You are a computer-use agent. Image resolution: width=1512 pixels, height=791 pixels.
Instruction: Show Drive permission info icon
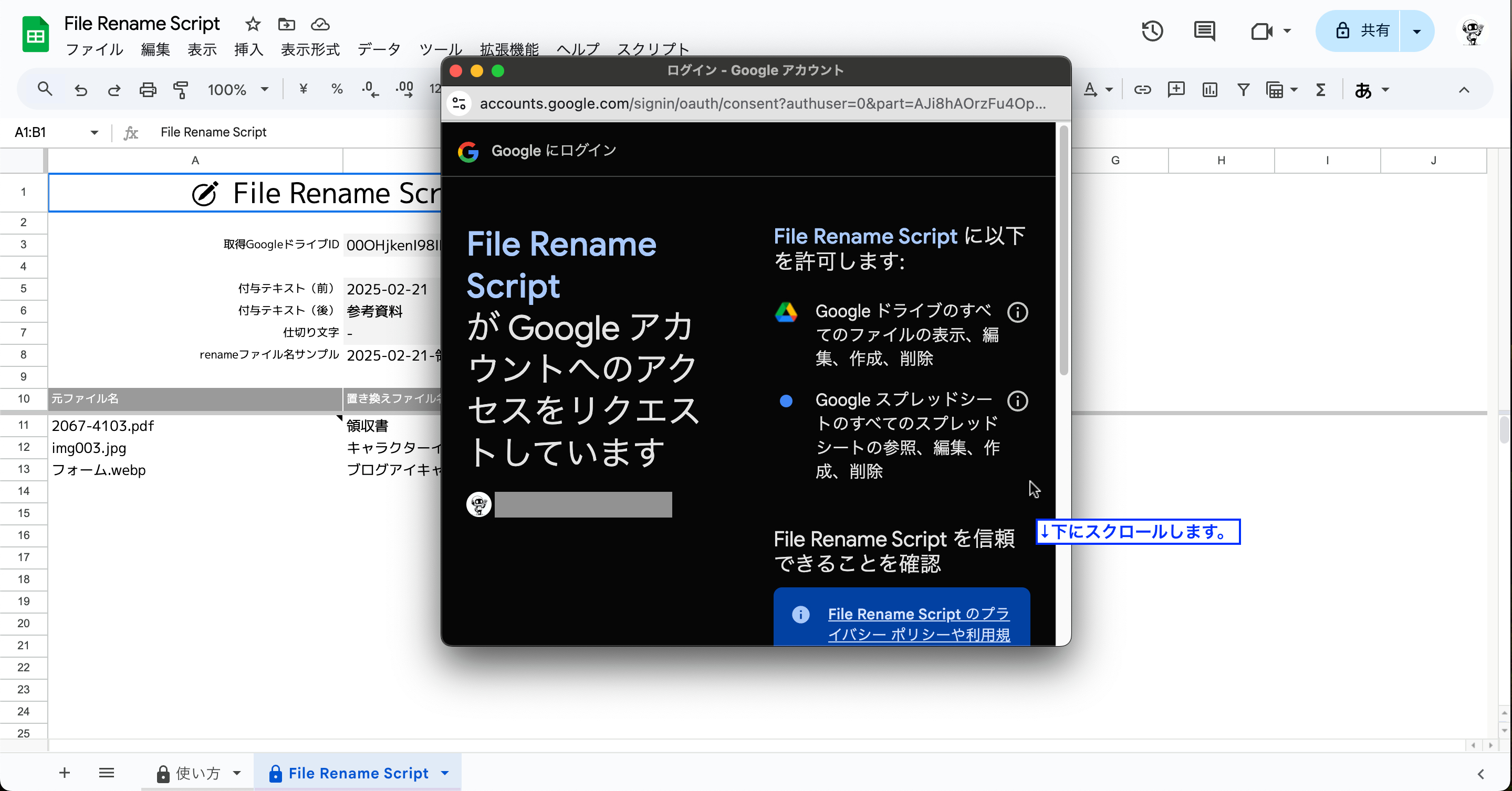pos(1018,312)
